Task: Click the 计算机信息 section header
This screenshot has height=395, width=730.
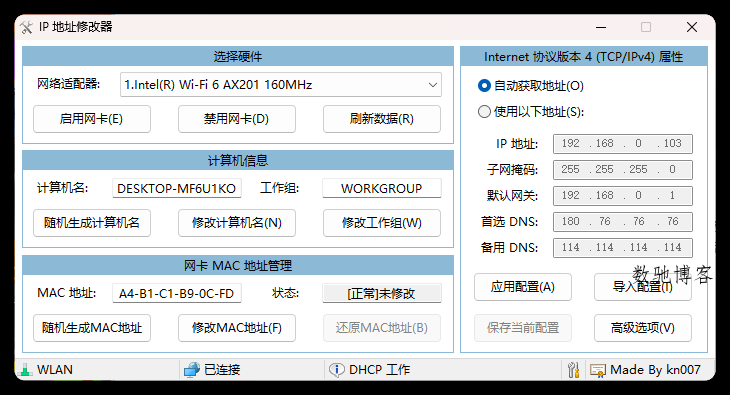Action: [x=238, y=161]
